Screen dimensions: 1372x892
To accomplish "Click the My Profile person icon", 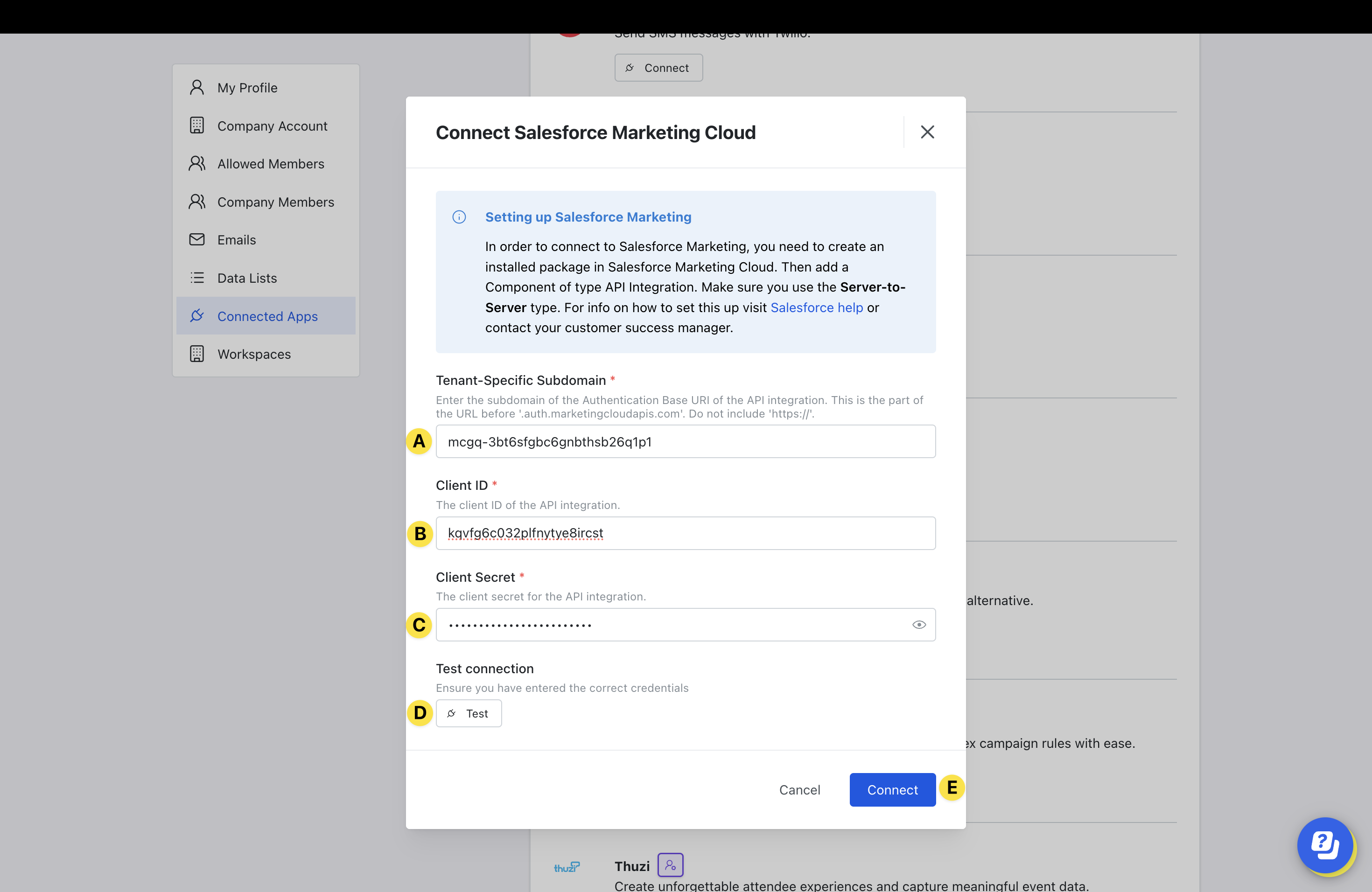I will (196, 88).
